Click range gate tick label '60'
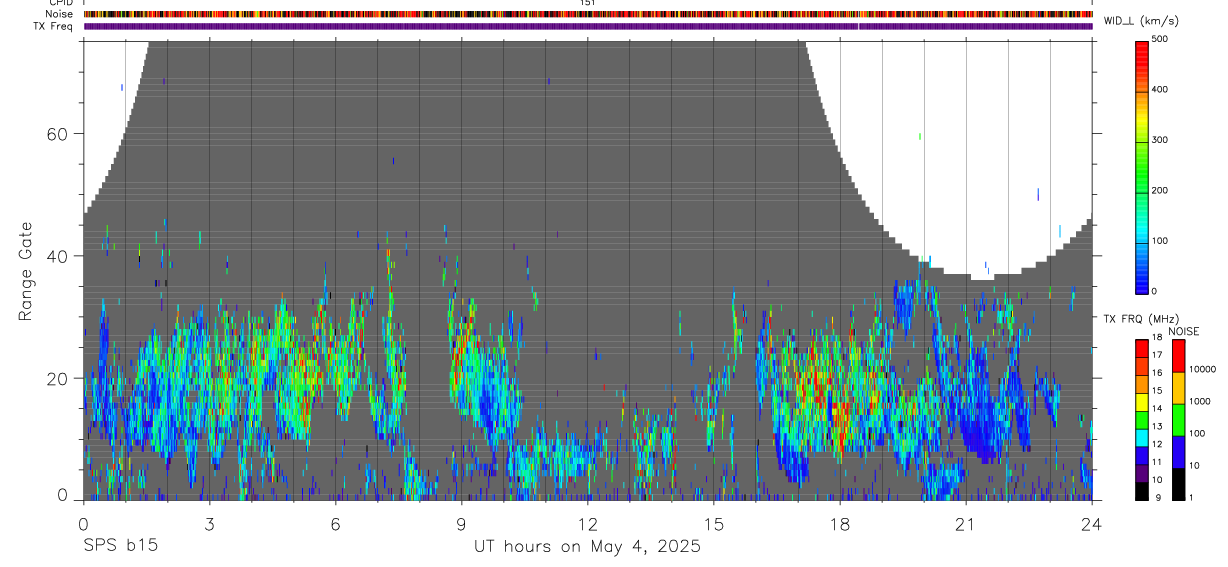 pyautogui.click(x=56, y=134)
